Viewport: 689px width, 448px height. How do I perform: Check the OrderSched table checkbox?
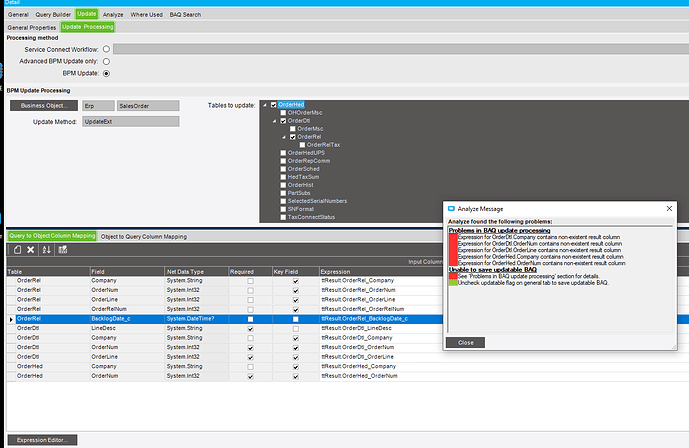pos(283,169)
